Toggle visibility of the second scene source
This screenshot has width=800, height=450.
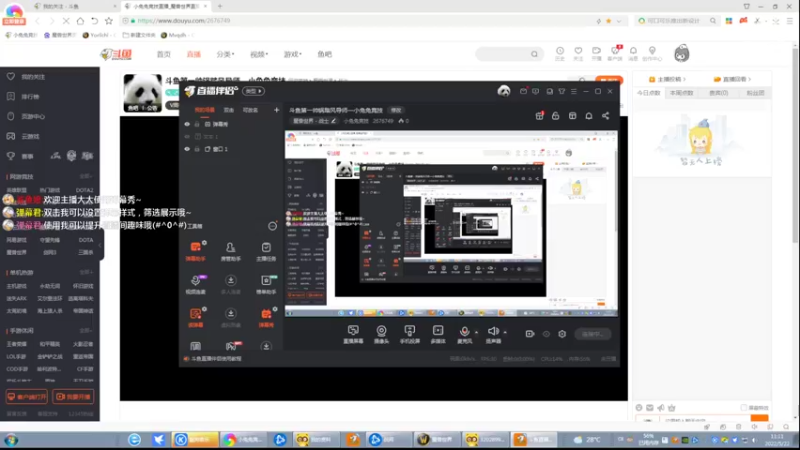tap(187, 137)
